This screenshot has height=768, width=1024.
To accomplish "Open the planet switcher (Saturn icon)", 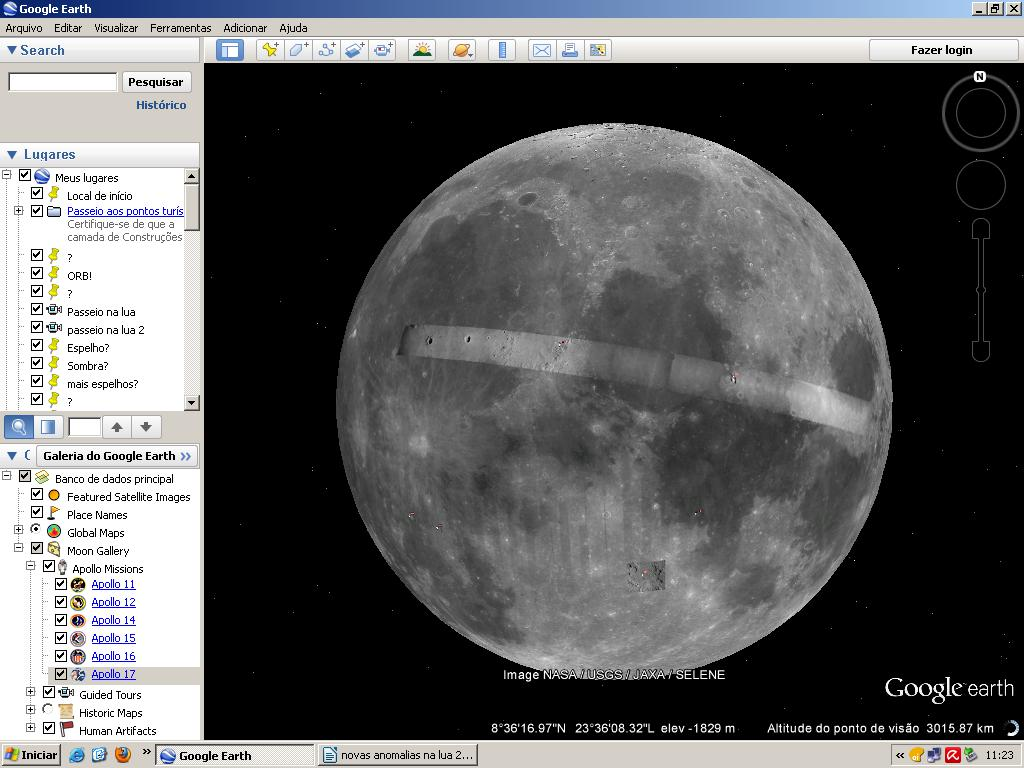I will coord(462,50).
